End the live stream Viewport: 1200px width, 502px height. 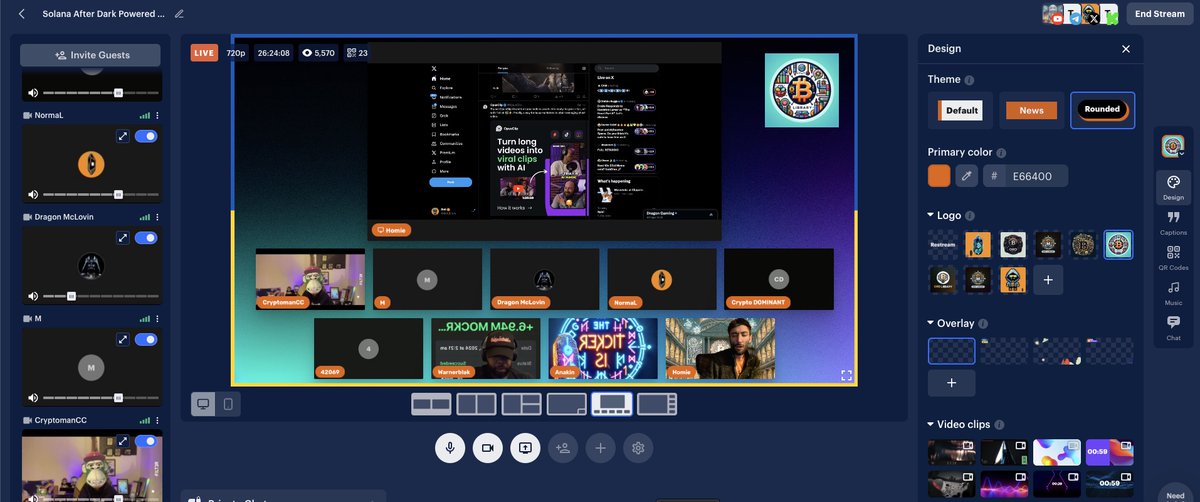(1160, 14)
